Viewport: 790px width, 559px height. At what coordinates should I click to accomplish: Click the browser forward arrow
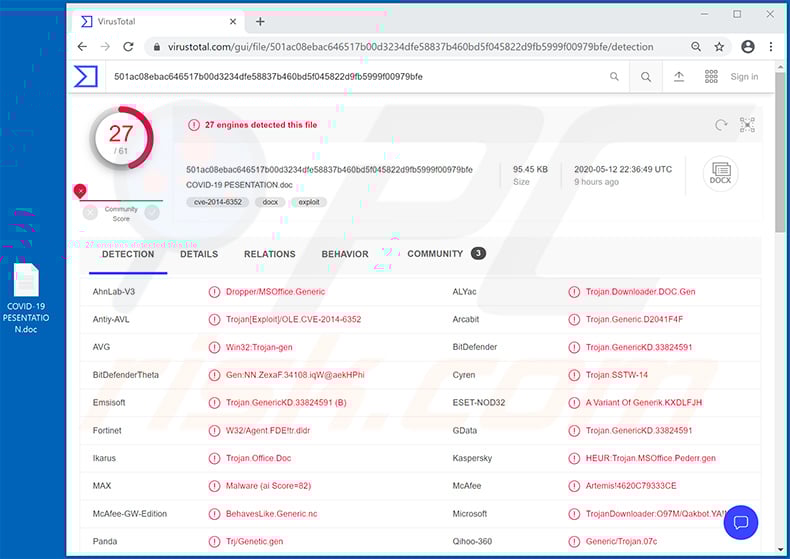coord(105,47)
